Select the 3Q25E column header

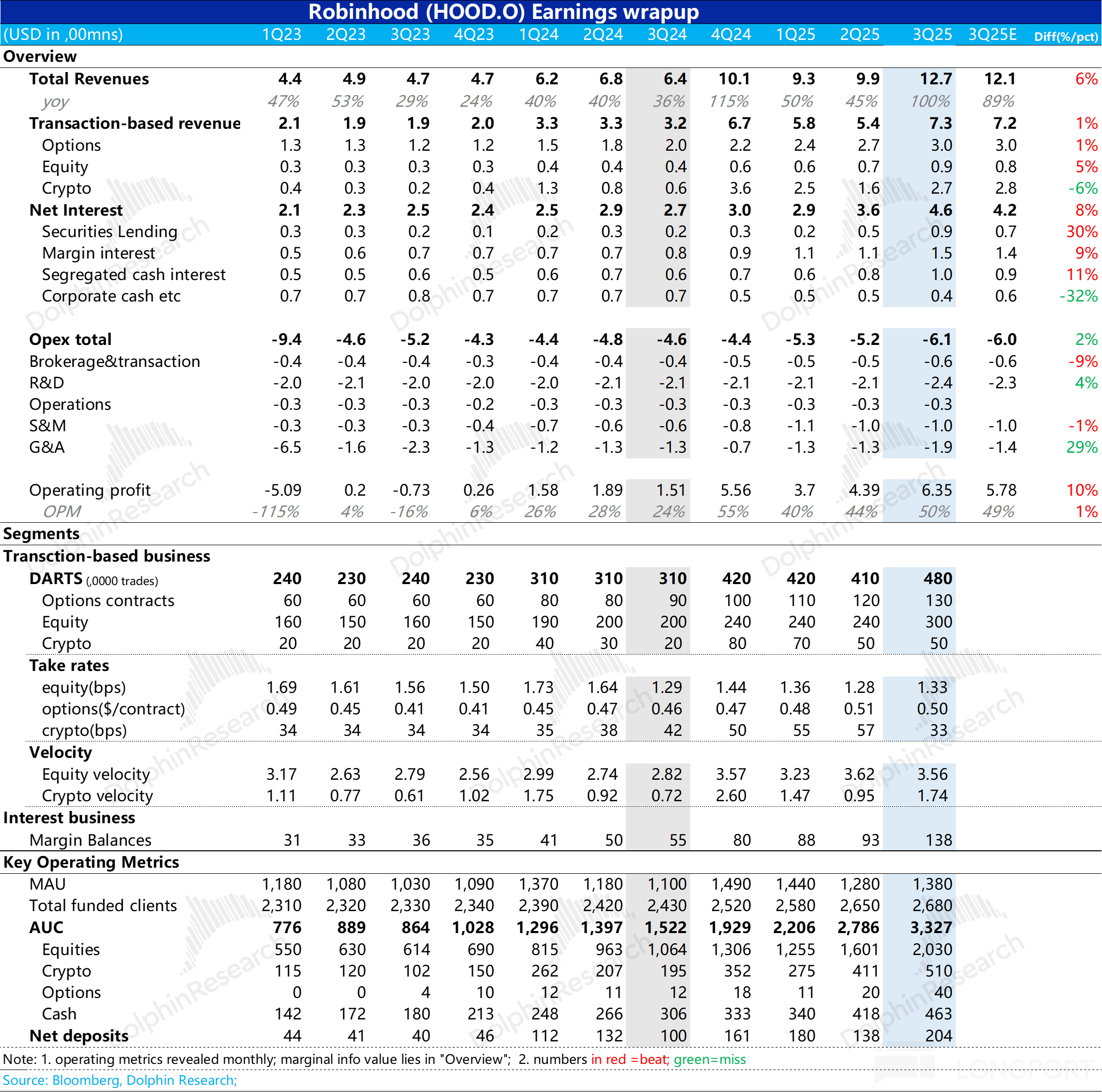[992, 35]
